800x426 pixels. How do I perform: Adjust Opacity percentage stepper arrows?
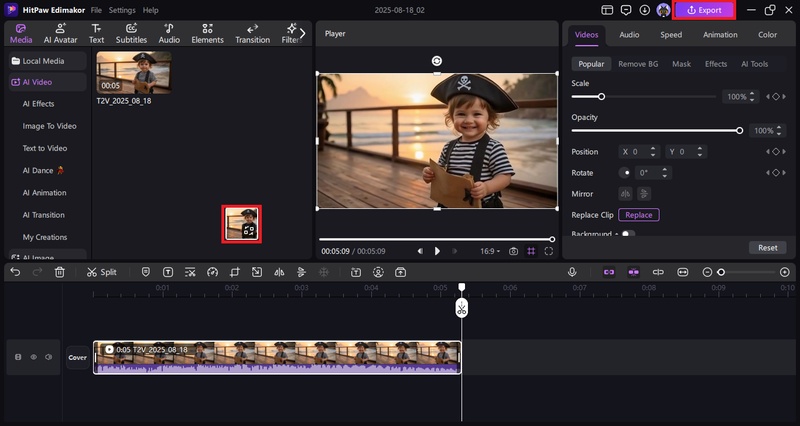(x=779, y=131)
